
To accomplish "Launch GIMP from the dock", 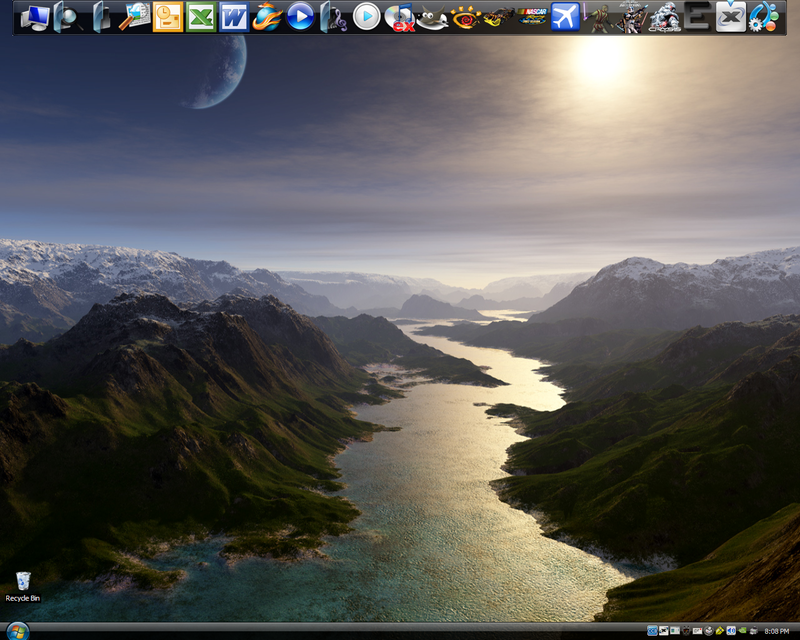I will coord(432,19).
